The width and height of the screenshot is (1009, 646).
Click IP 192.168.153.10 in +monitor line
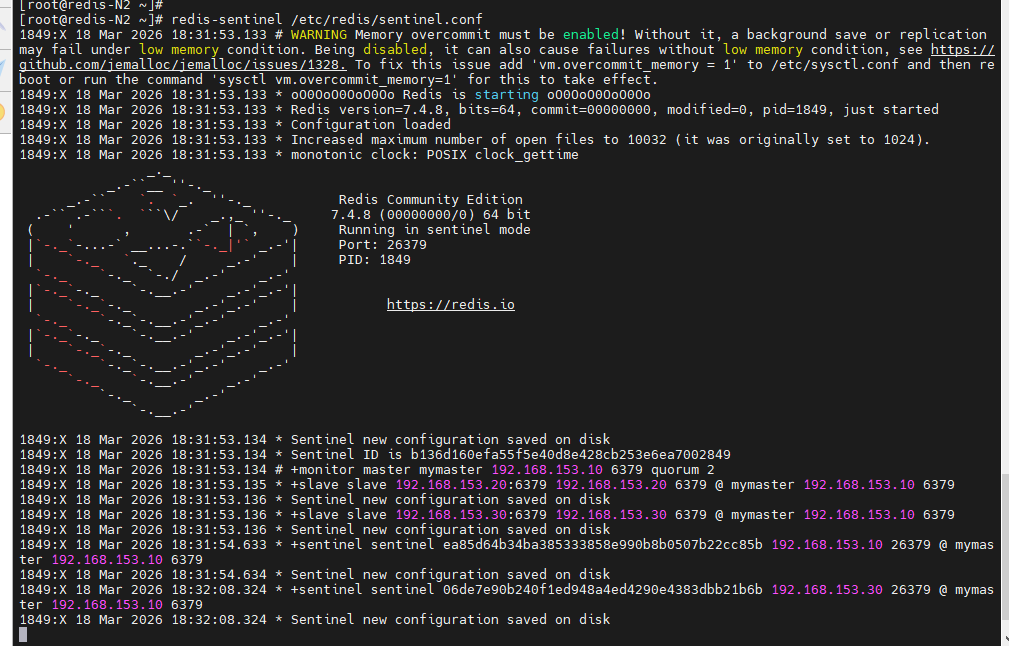tap(547, 470)
